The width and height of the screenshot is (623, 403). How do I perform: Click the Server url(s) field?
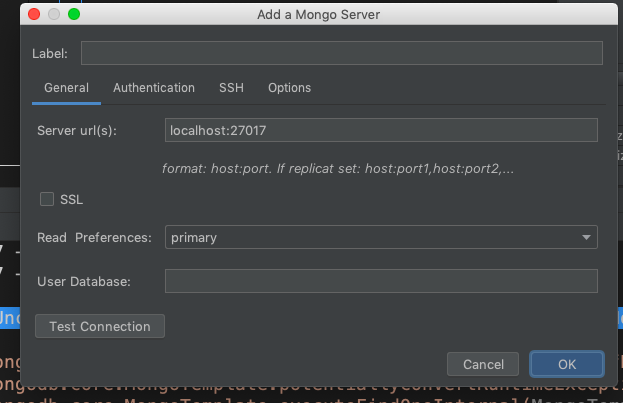[x=381, y=130]
